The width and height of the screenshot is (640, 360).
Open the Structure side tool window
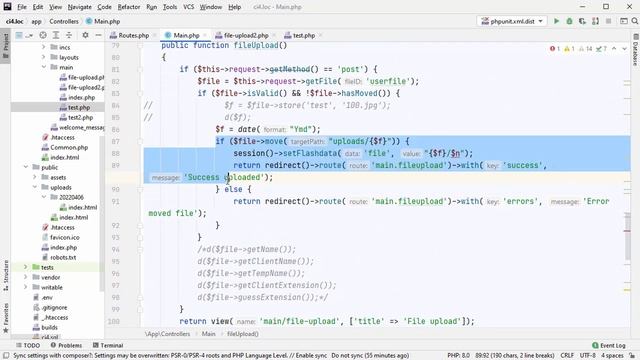point(5,276)
